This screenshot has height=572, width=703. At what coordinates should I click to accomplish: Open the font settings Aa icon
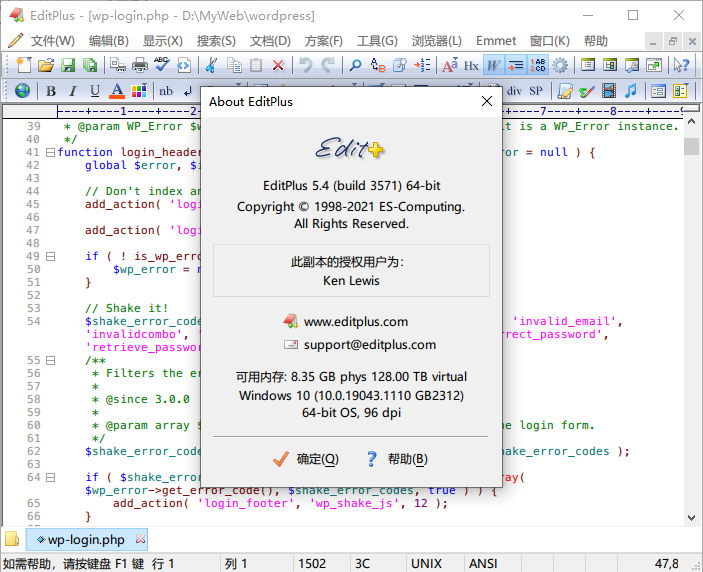pos(450,65)
